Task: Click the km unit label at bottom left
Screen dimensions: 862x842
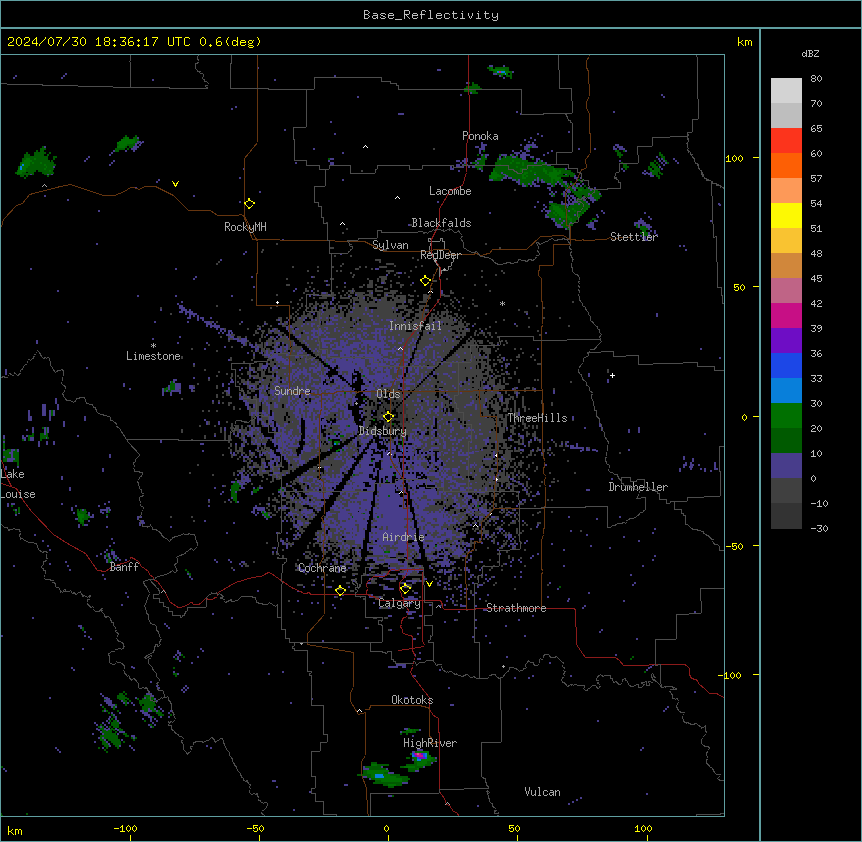Action: point(15,830)
